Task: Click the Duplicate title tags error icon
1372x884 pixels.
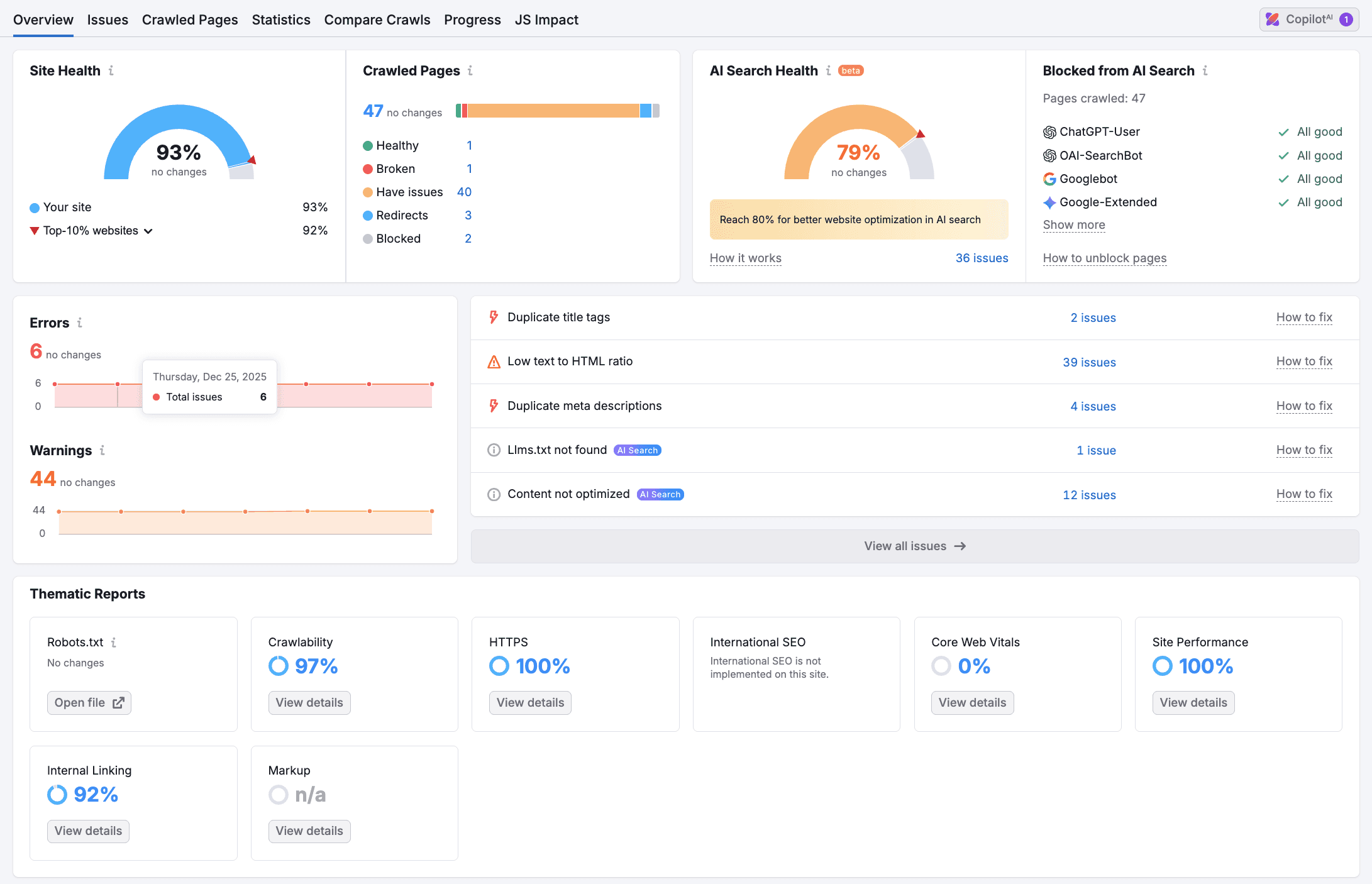Action: [x=494, y=318]
